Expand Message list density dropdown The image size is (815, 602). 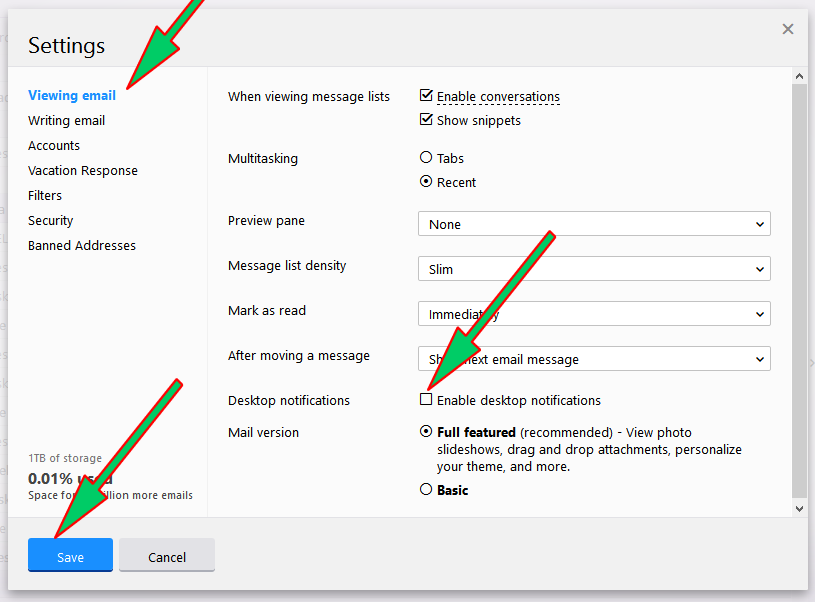594,269
